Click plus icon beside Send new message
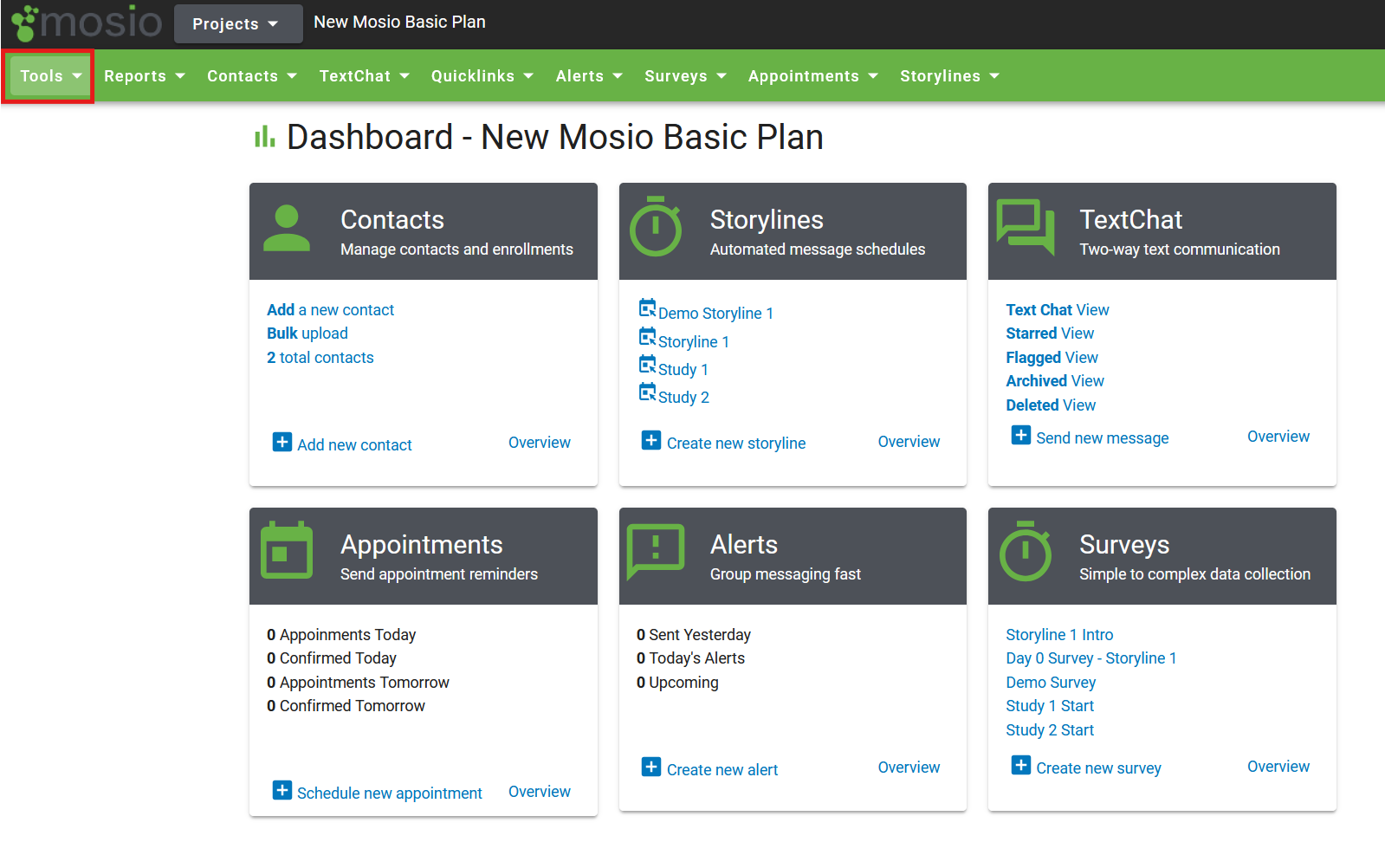The width and height of the screenshot is (1385, 868). click(x=1021, y=435)
